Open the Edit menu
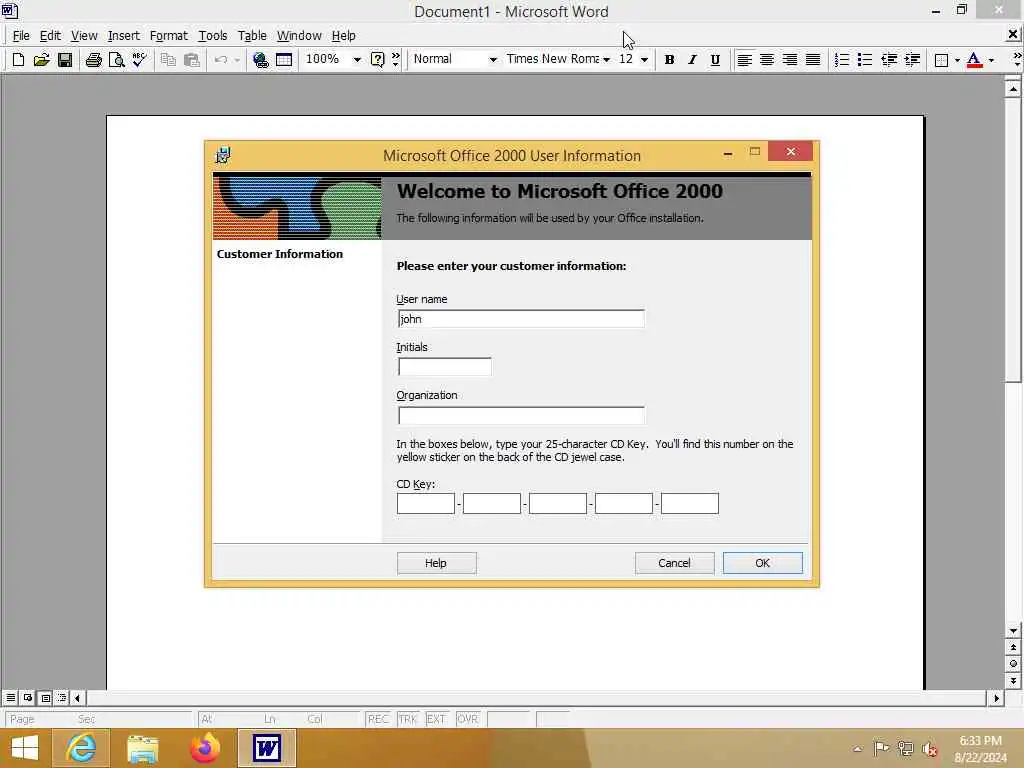The width and height of the screenshot is (1024, 768). point(50,36)
